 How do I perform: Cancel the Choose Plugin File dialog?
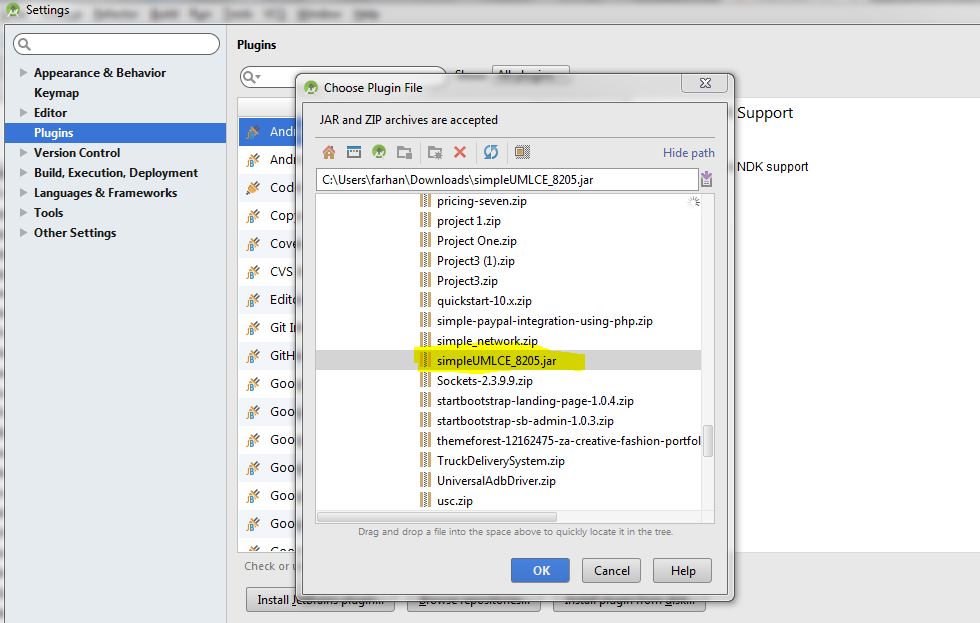click(611, 570)
